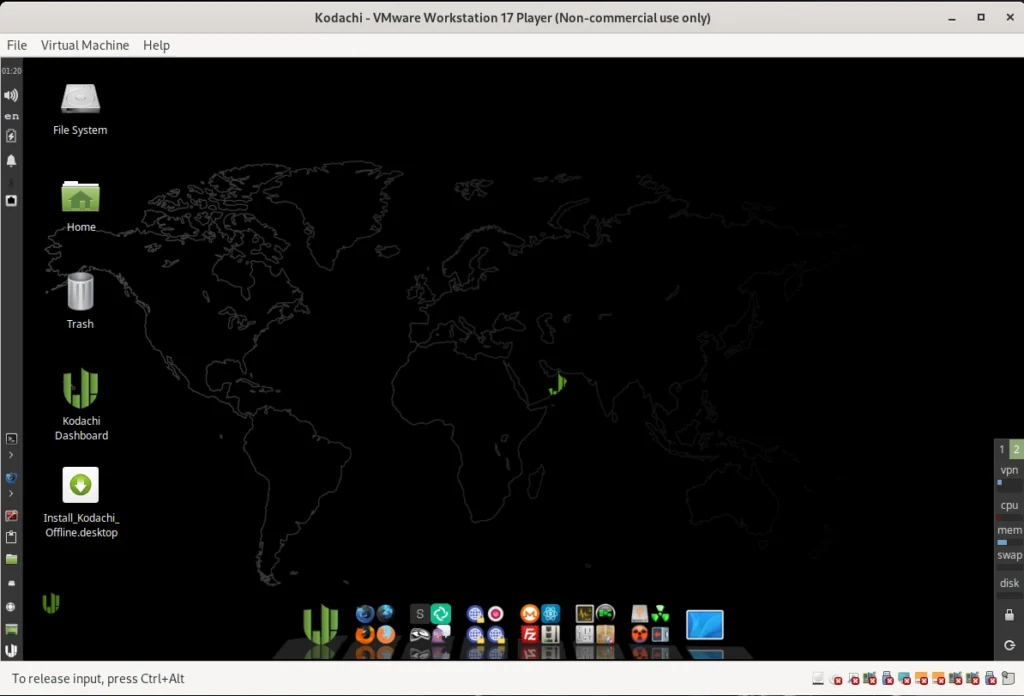This screenshot has width=1024, height=696.
Task: Launch the Session 'S' messenger from the dock
Action: click(420, 614)
